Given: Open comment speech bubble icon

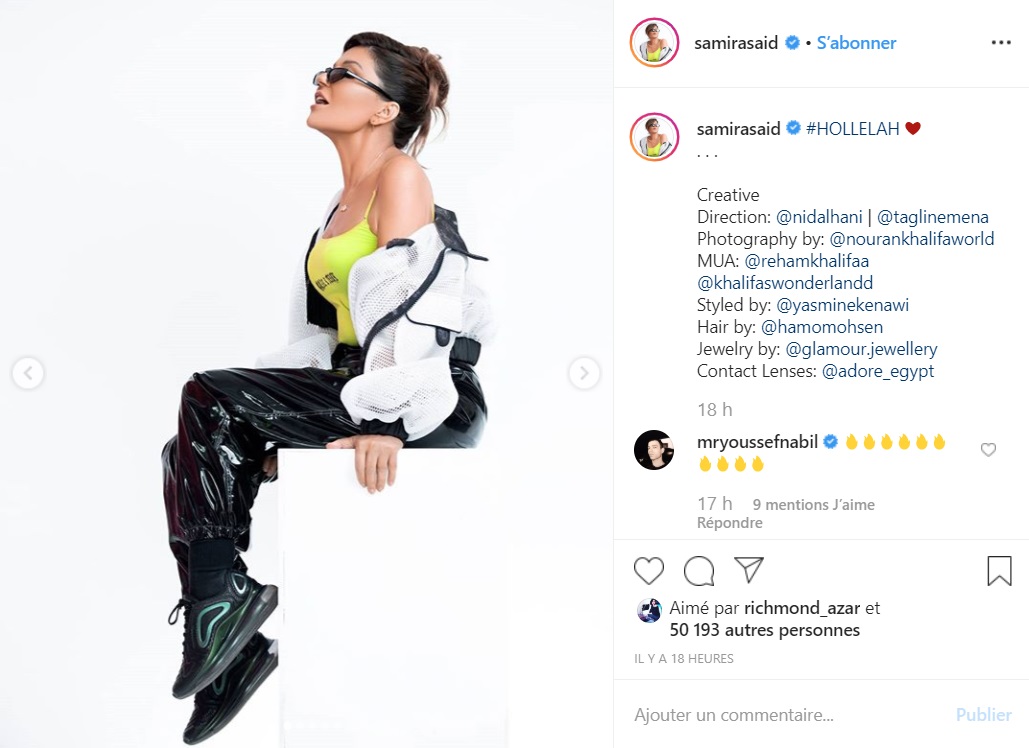Looking at the screenshot, I should click(699, 570).
